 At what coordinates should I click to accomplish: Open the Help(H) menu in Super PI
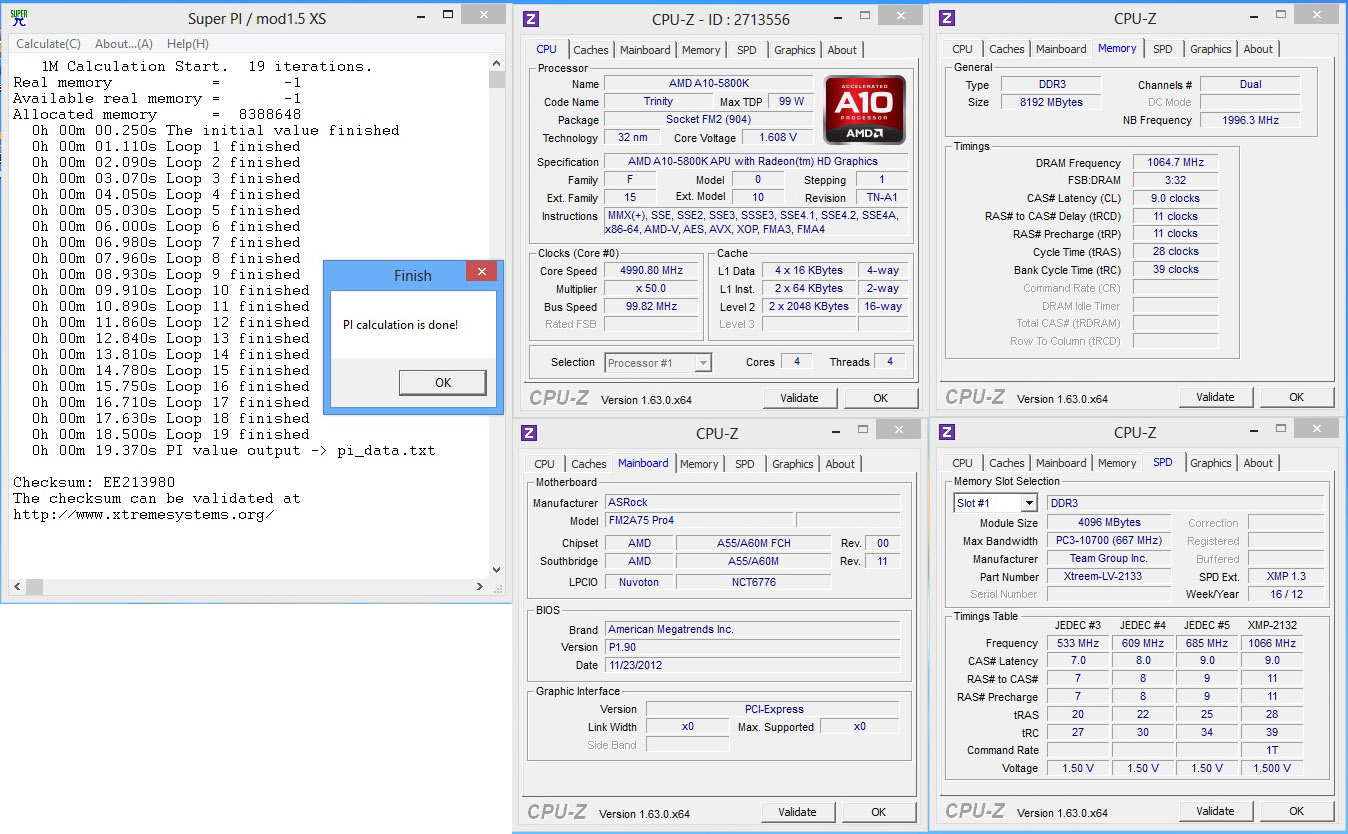click(188, 44)
